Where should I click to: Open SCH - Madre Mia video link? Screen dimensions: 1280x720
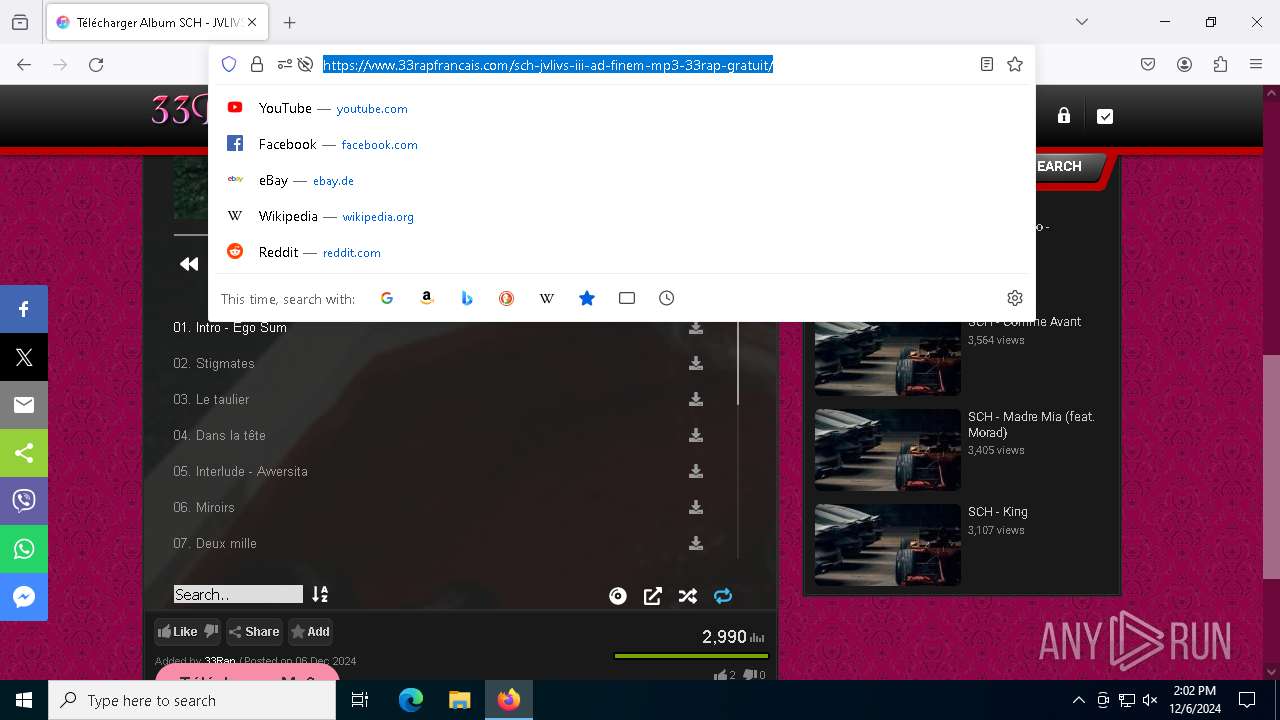[1031, 424]
